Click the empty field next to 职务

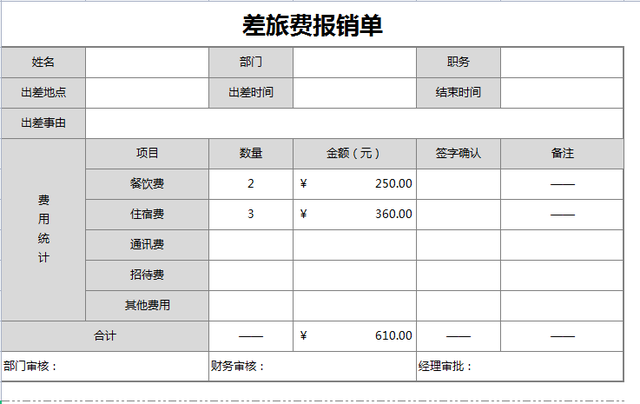562,62
